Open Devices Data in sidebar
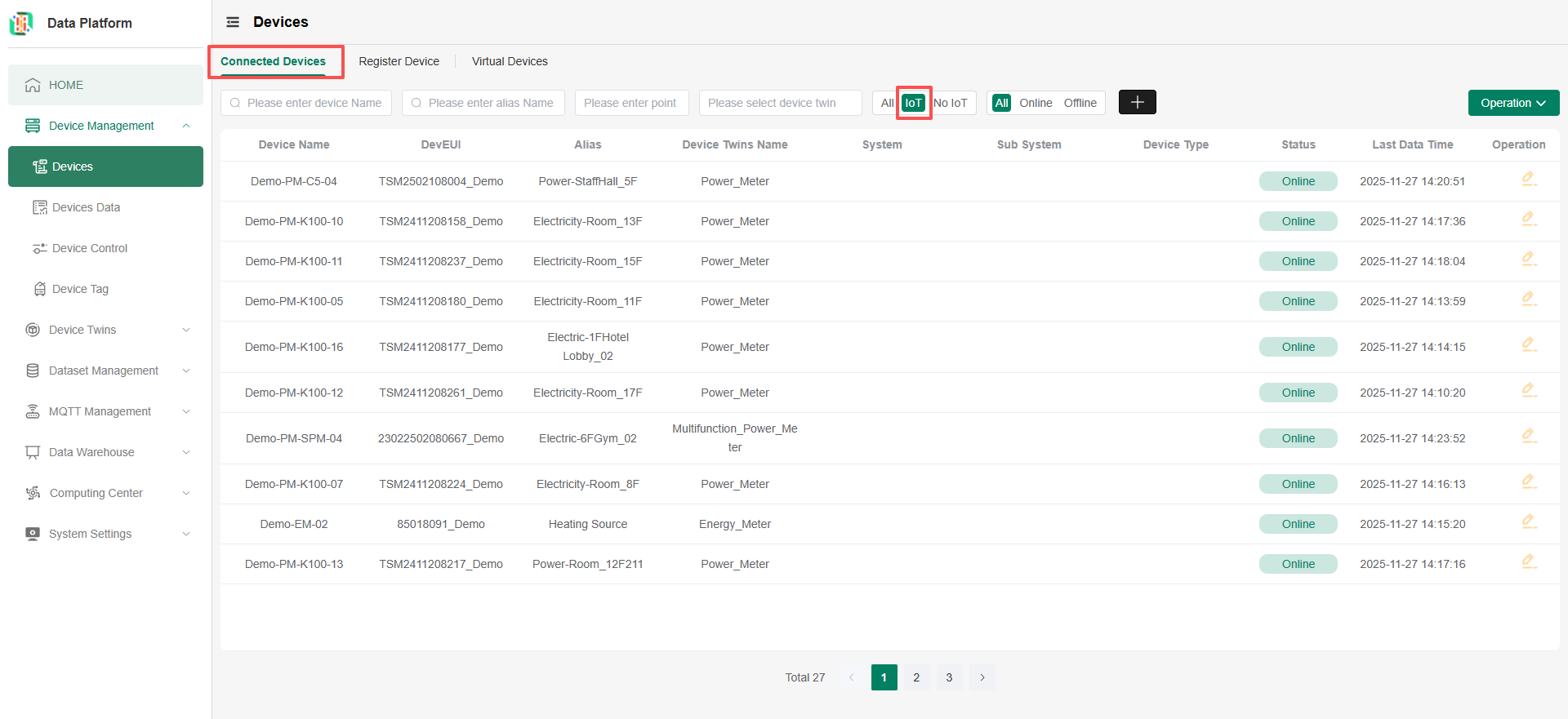This screenshot has width=1568, height=719. [86, 207]
